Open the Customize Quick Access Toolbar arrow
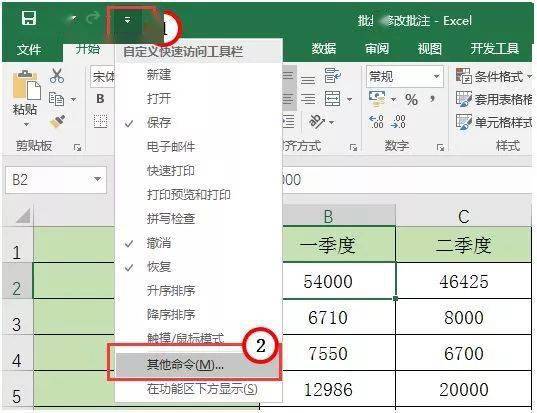 coord(127,20)
